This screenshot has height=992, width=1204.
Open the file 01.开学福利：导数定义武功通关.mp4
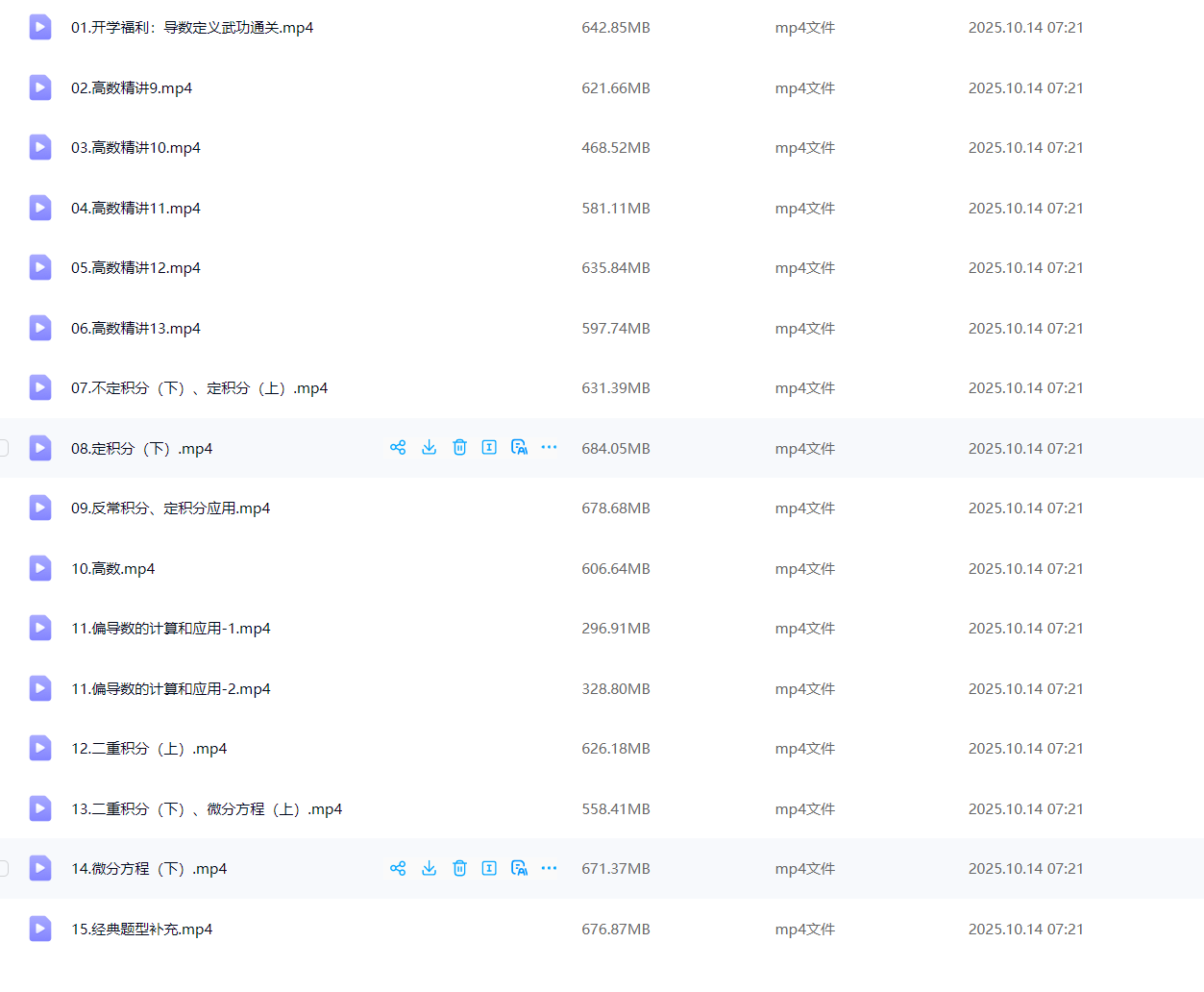192,28
